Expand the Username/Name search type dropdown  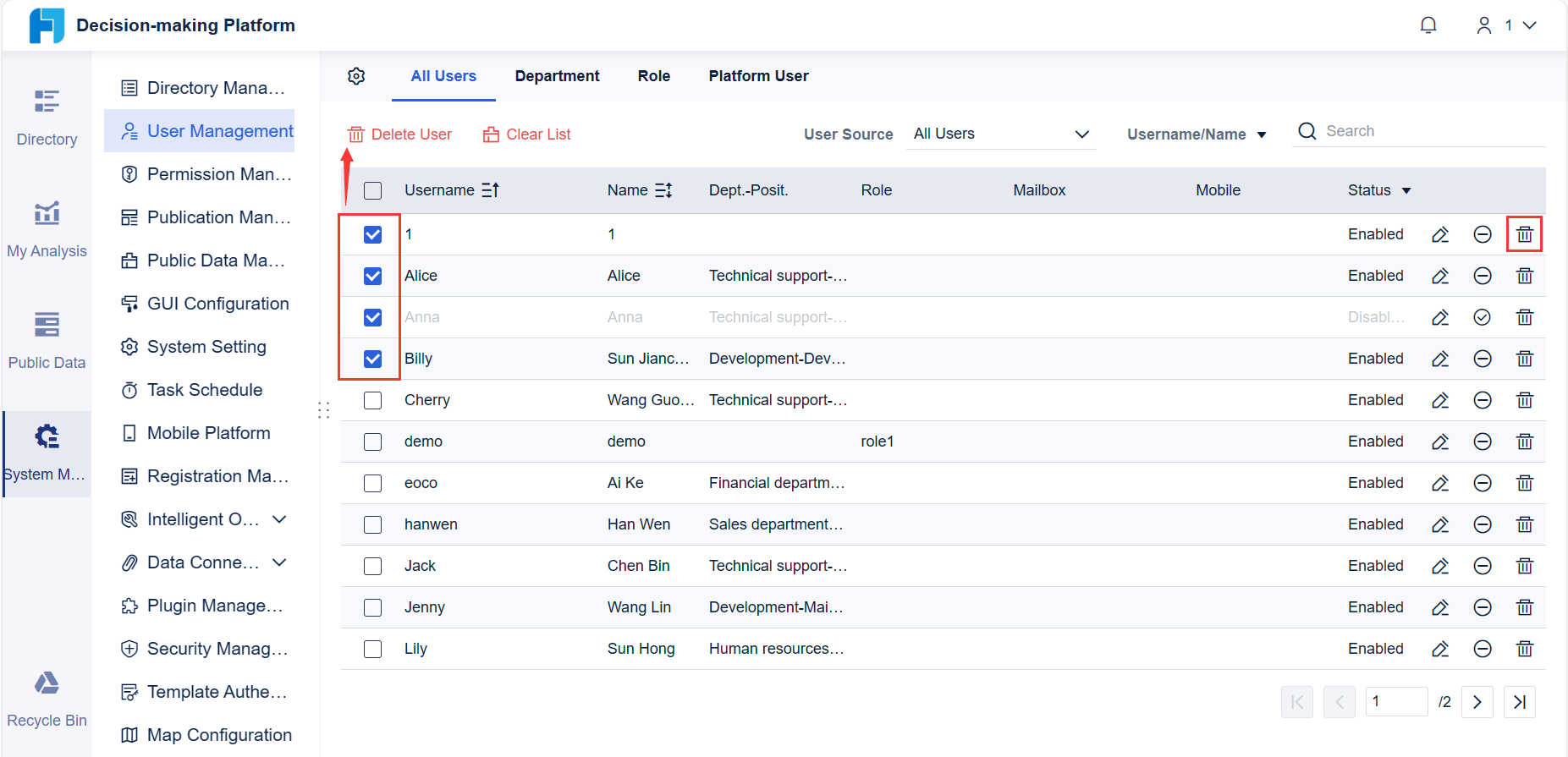1196,134
